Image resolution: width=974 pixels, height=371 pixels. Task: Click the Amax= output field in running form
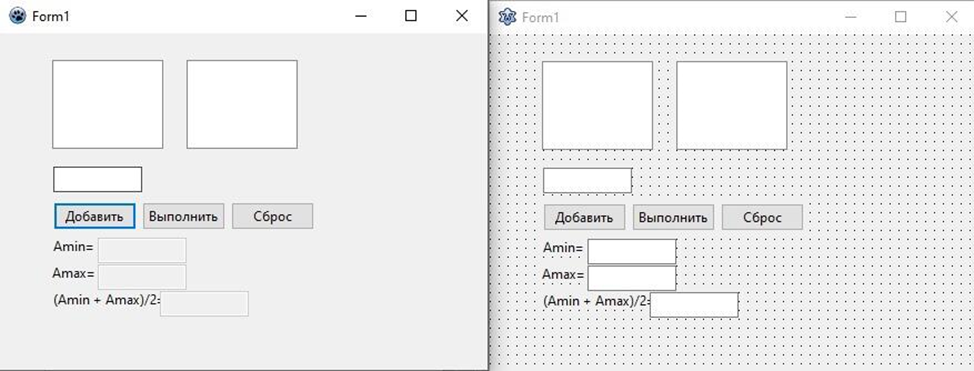142,277
